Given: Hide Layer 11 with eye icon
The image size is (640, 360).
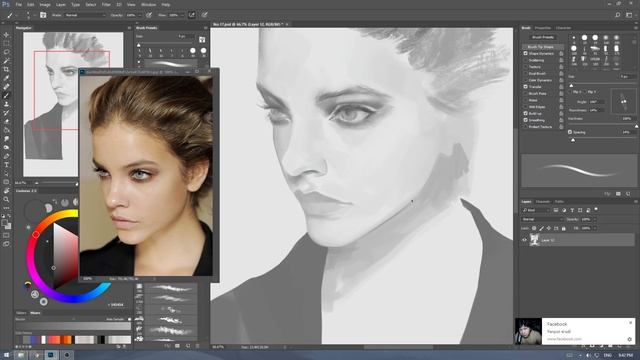Looking at the screenshot, I should coord(524,240).
